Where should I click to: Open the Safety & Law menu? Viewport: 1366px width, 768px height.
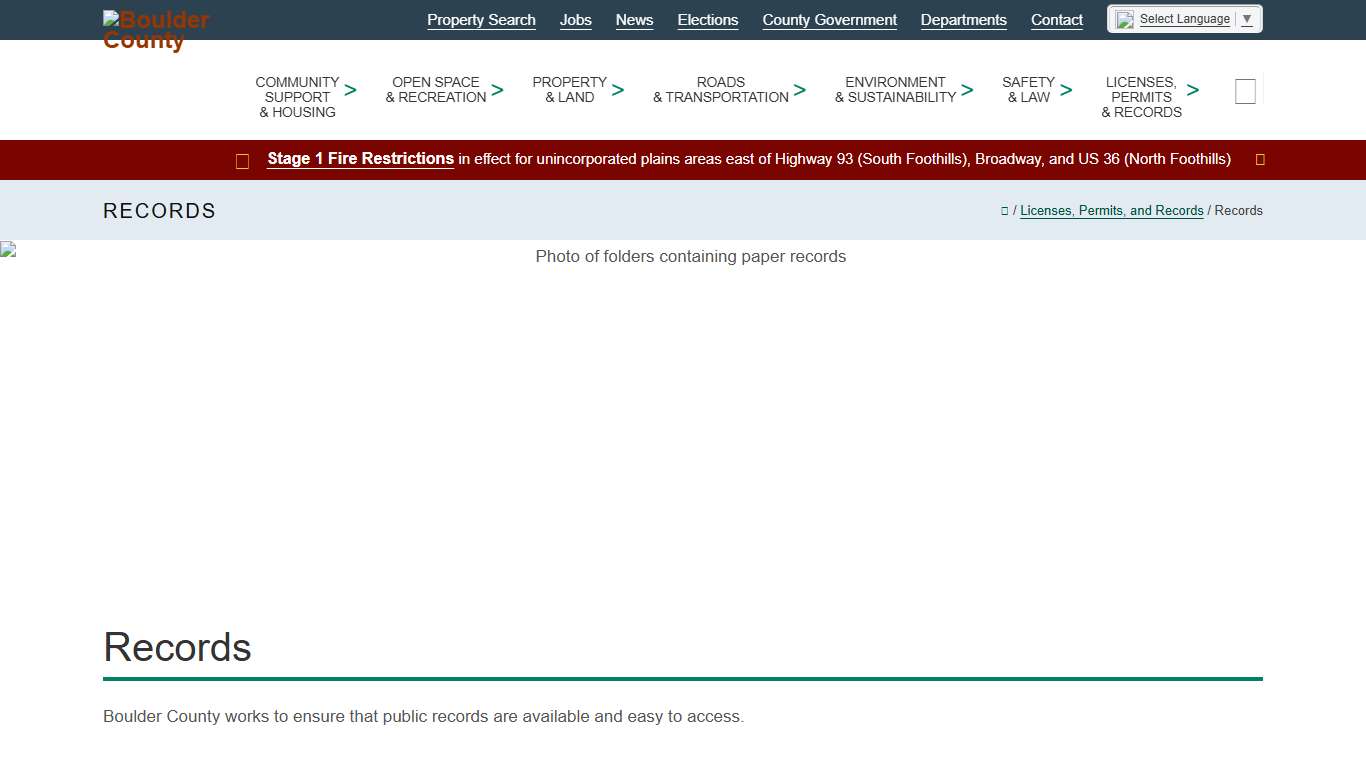1028,90
